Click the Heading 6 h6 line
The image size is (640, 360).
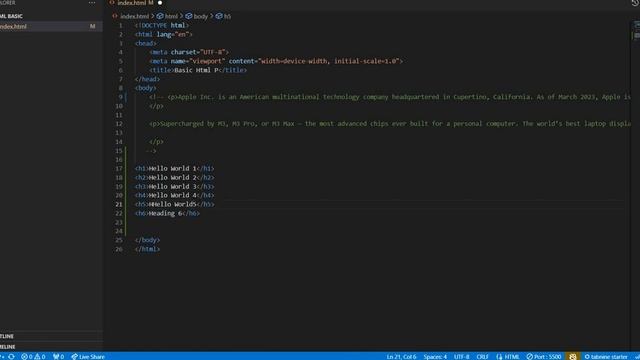167,213
